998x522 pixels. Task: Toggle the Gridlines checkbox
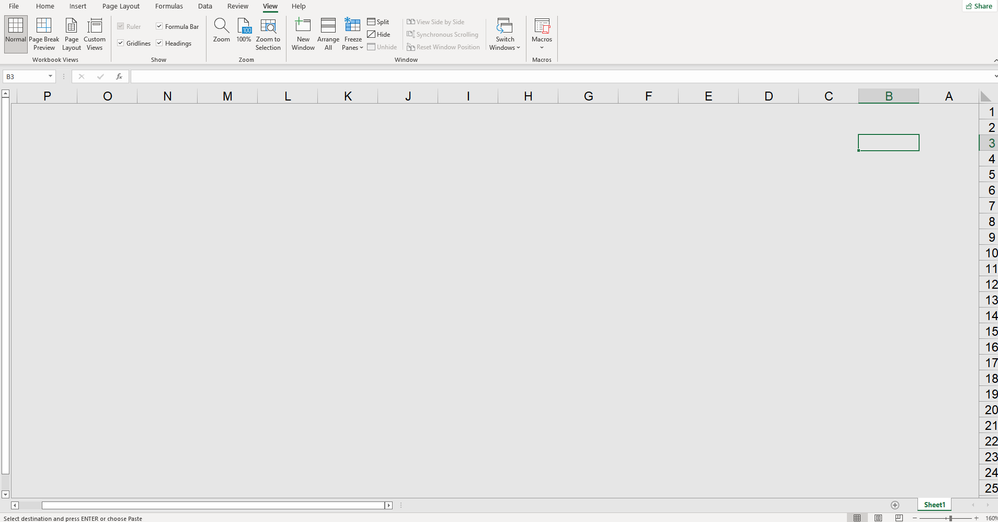(x=120, y=43)
